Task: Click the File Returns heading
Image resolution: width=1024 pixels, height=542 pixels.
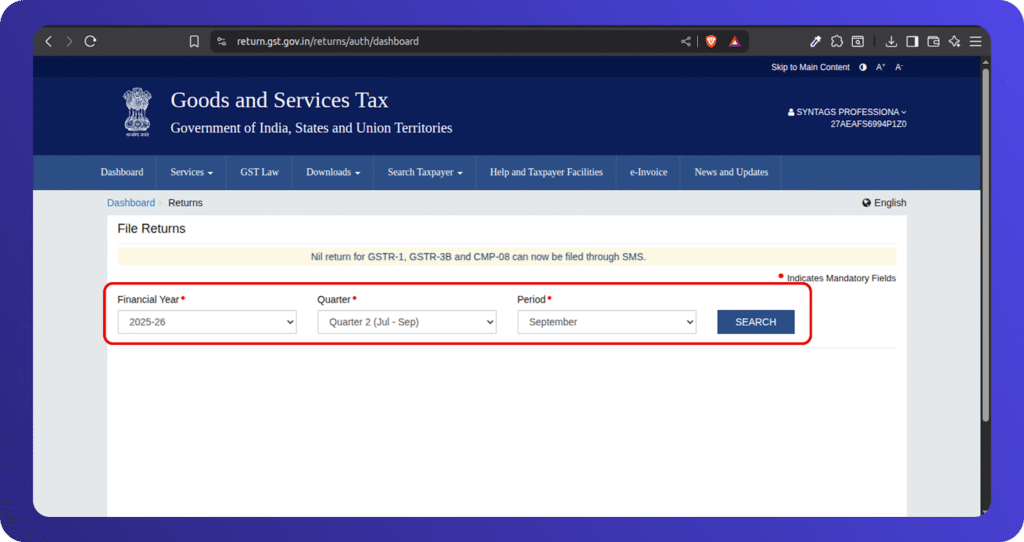Action: tap(152, 229)
